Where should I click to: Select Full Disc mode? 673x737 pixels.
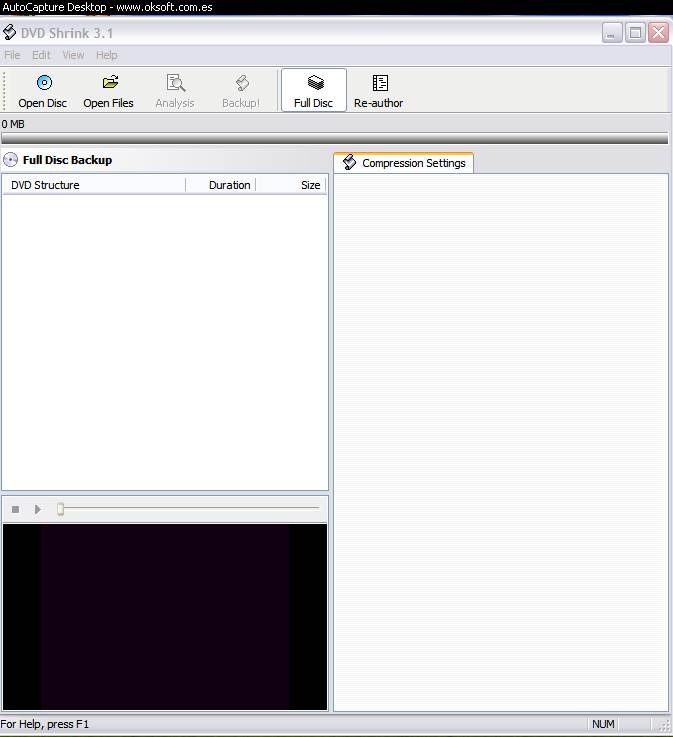click(313, 90)
